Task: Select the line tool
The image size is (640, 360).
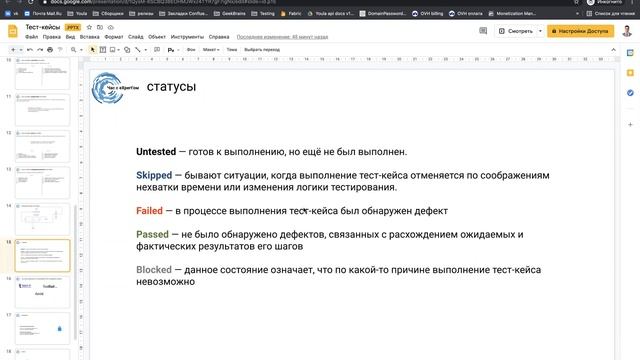Action: pos(138,50)
